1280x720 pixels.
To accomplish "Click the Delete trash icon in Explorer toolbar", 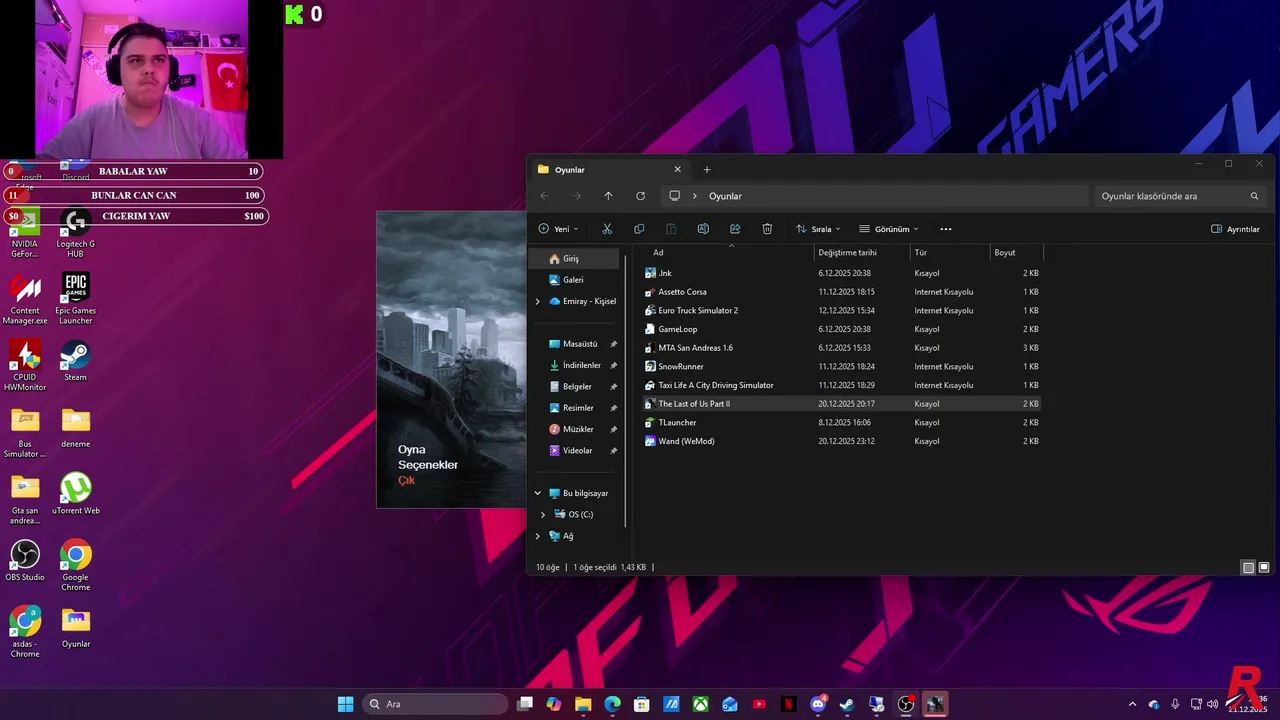I will tap(767, 229).
